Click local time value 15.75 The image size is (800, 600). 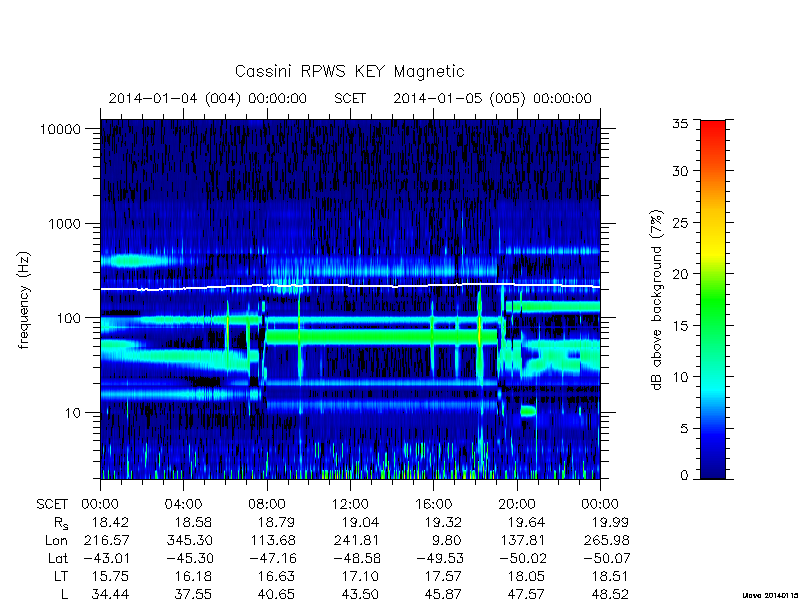coord(110,576)
